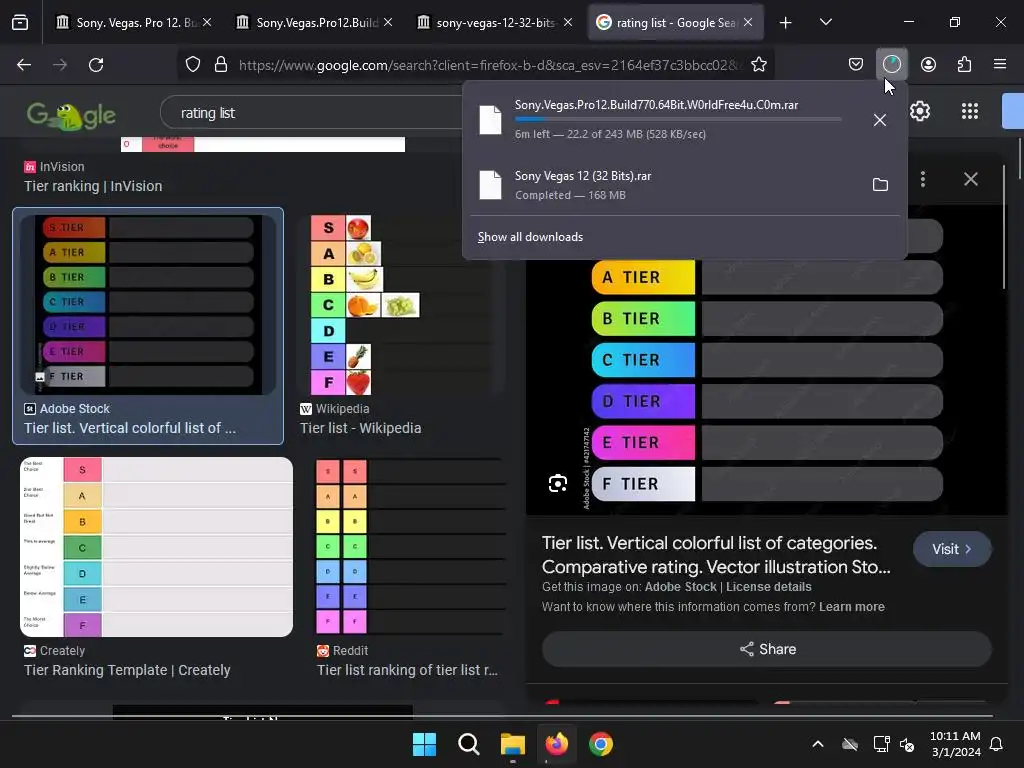The height and width of the screenshot is (768, 1024).
Task: Open the Windows Start menu
Action: pyautogui.click(x=424, y=744)
